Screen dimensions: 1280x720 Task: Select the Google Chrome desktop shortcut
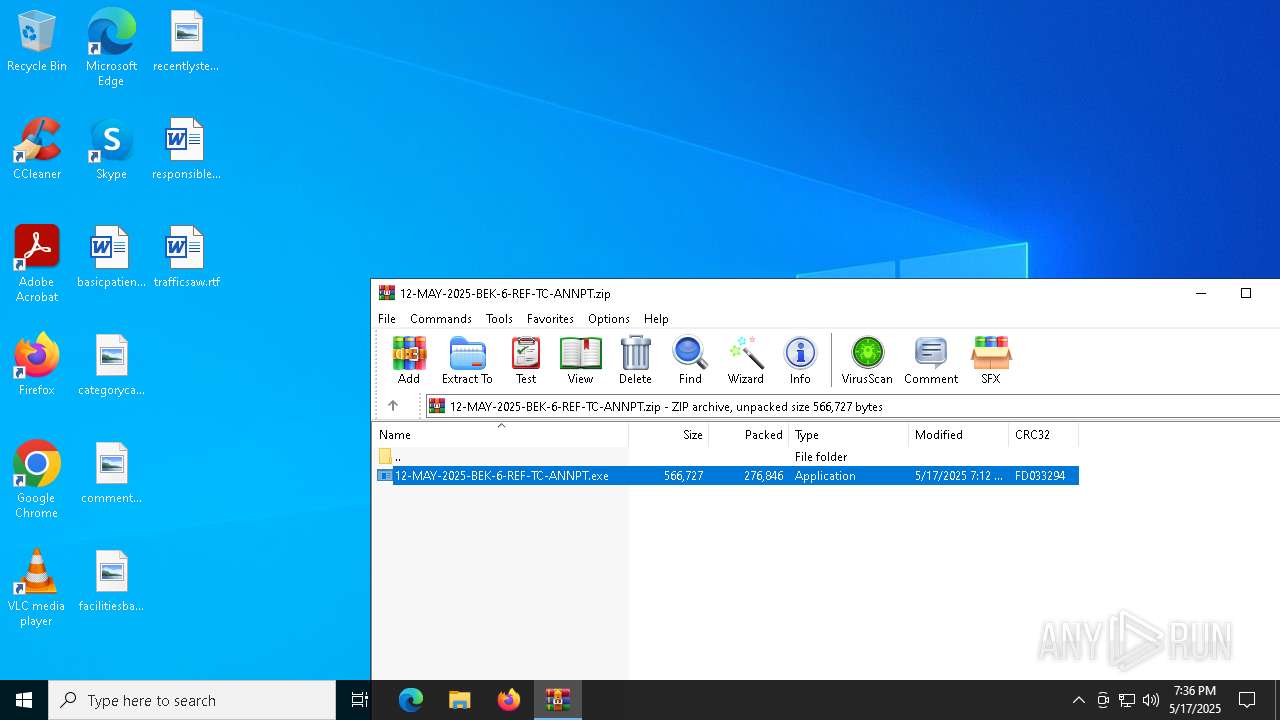point(37,479)
